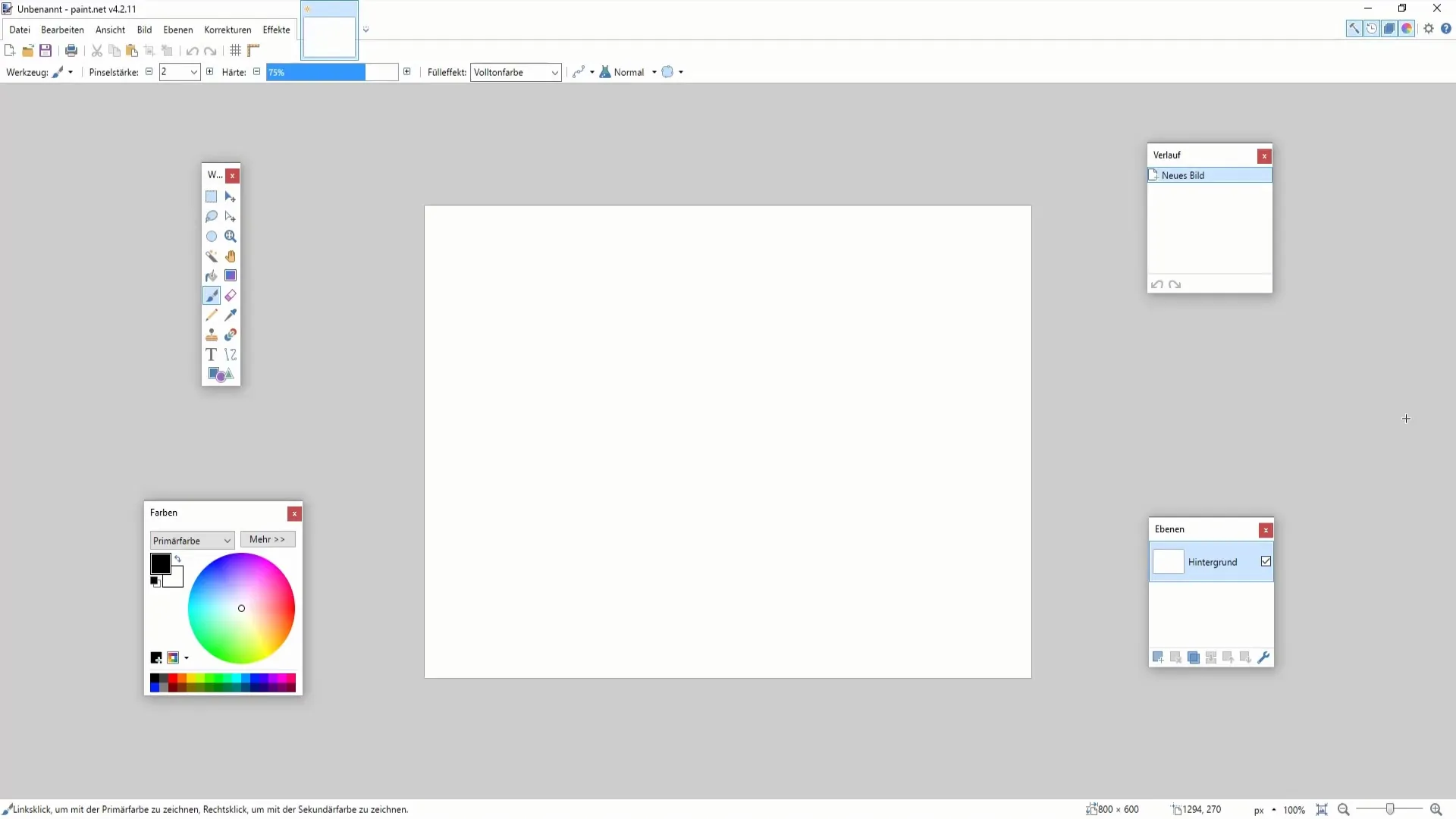Decrease Pinselstärke with minus button

point(149,71)
